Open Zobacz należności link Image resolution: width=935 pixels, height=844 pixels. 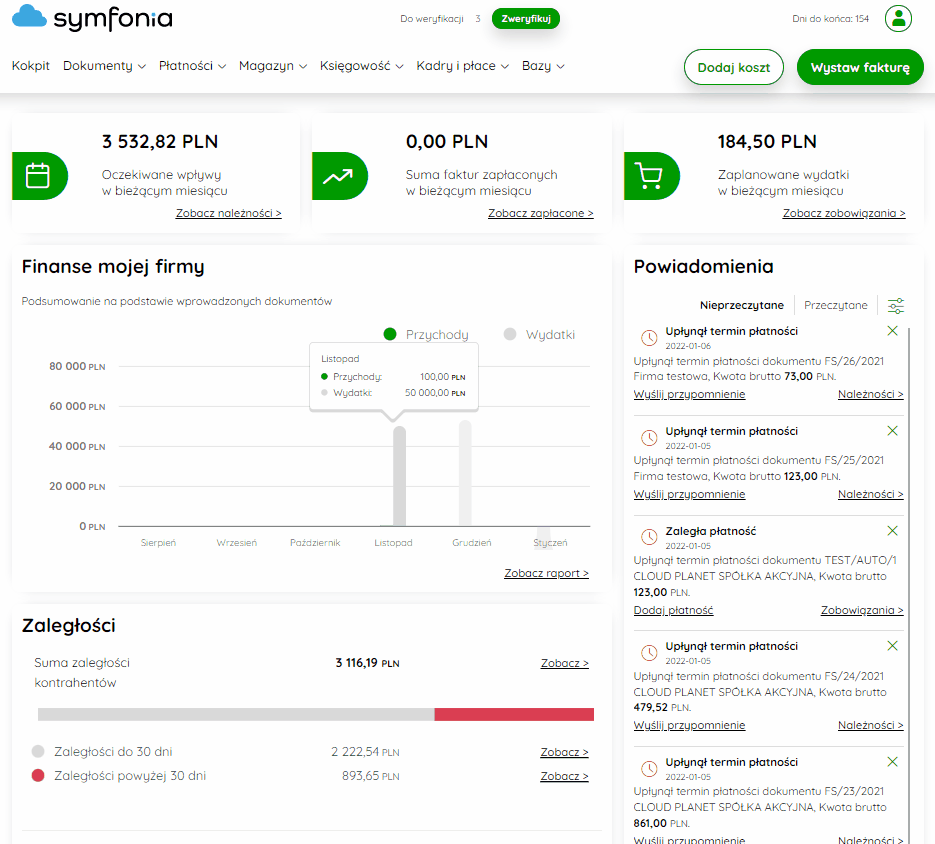[228, 213]
